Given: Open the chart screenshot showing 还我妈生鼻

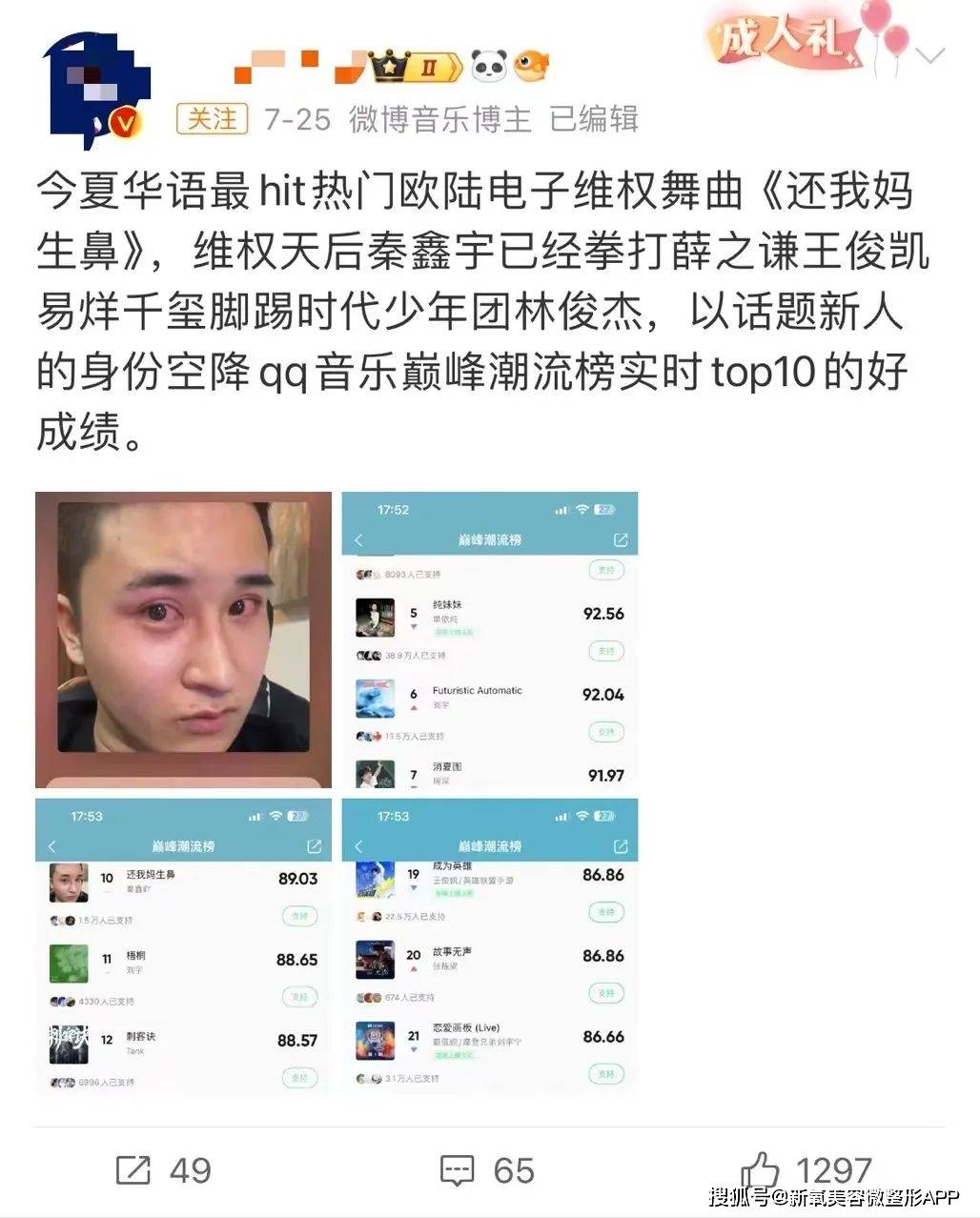Looking at the screenshot, I should (x=183, y=946).
